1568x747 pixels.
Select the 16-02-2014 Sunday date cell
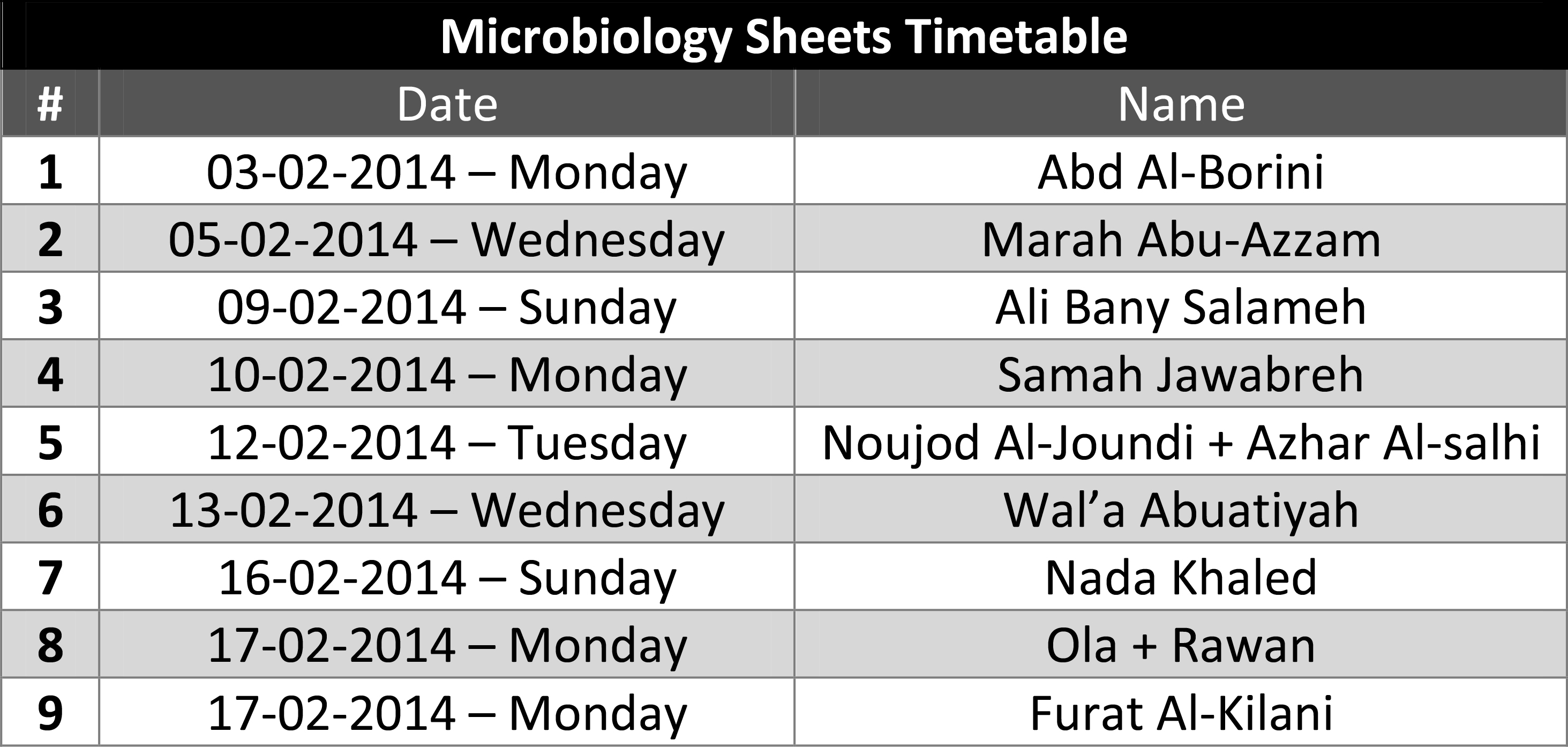(447, 577)
